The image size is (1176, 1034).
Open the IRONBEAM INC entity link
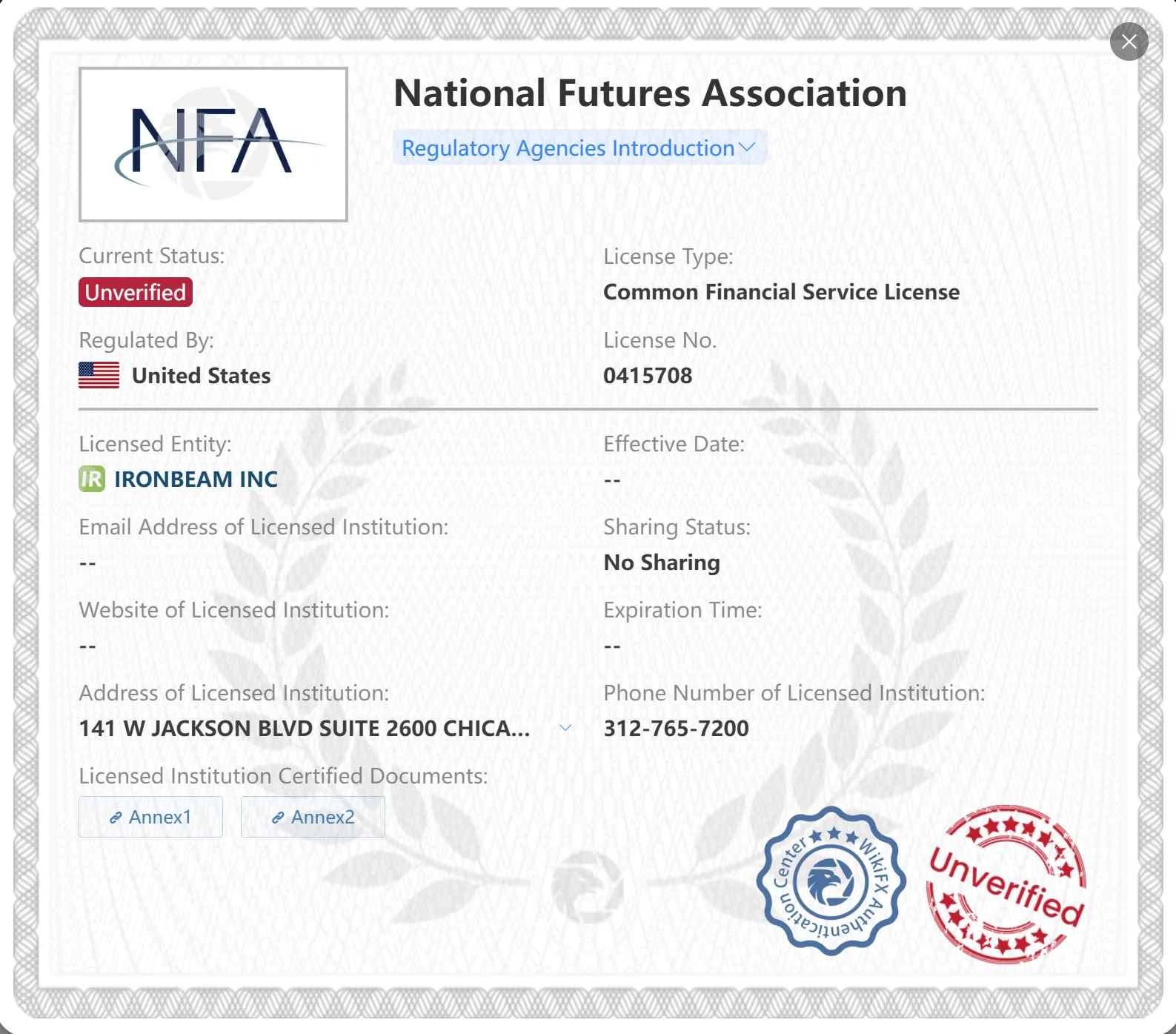click(x=196, y=479)
